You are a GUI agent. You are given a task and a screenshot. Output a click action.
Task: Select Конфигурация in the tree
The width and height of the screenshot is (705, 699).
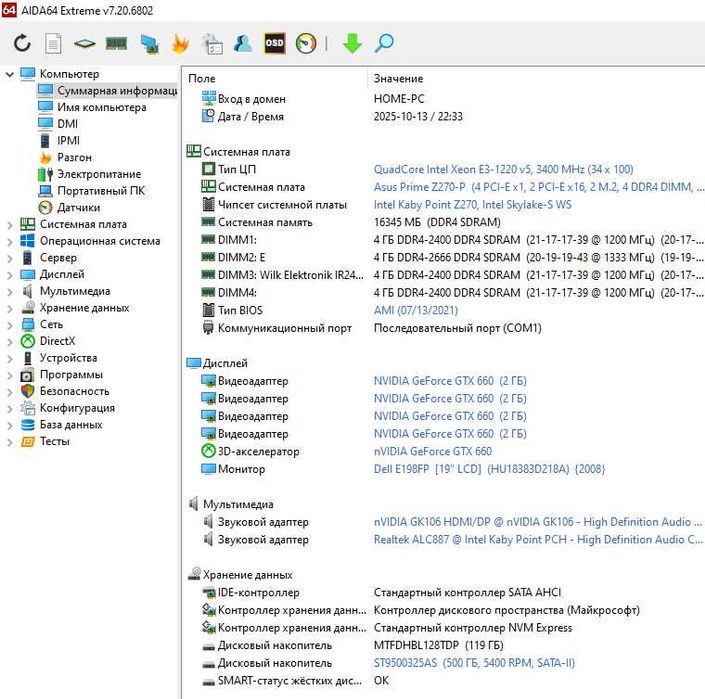(x=77, y=408)
